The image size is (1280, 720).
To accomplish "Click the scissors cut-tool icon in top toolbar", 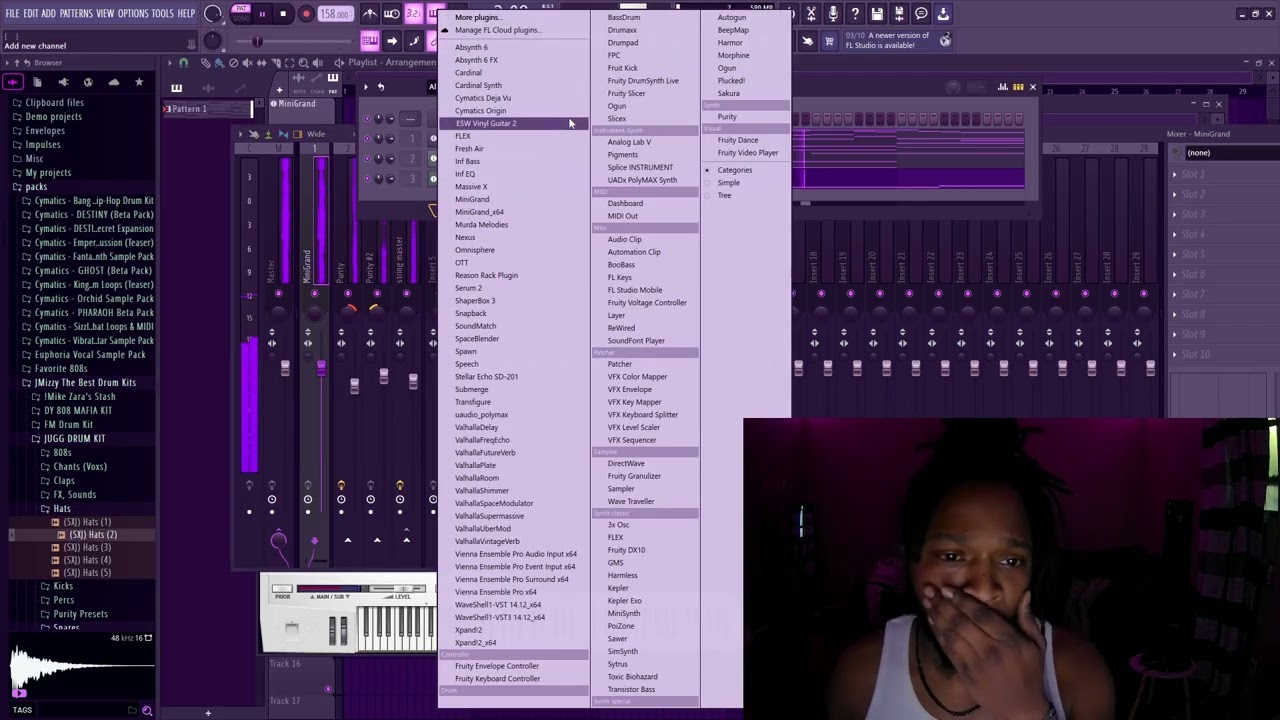I will pyautogui.click(x=811, y=14).
